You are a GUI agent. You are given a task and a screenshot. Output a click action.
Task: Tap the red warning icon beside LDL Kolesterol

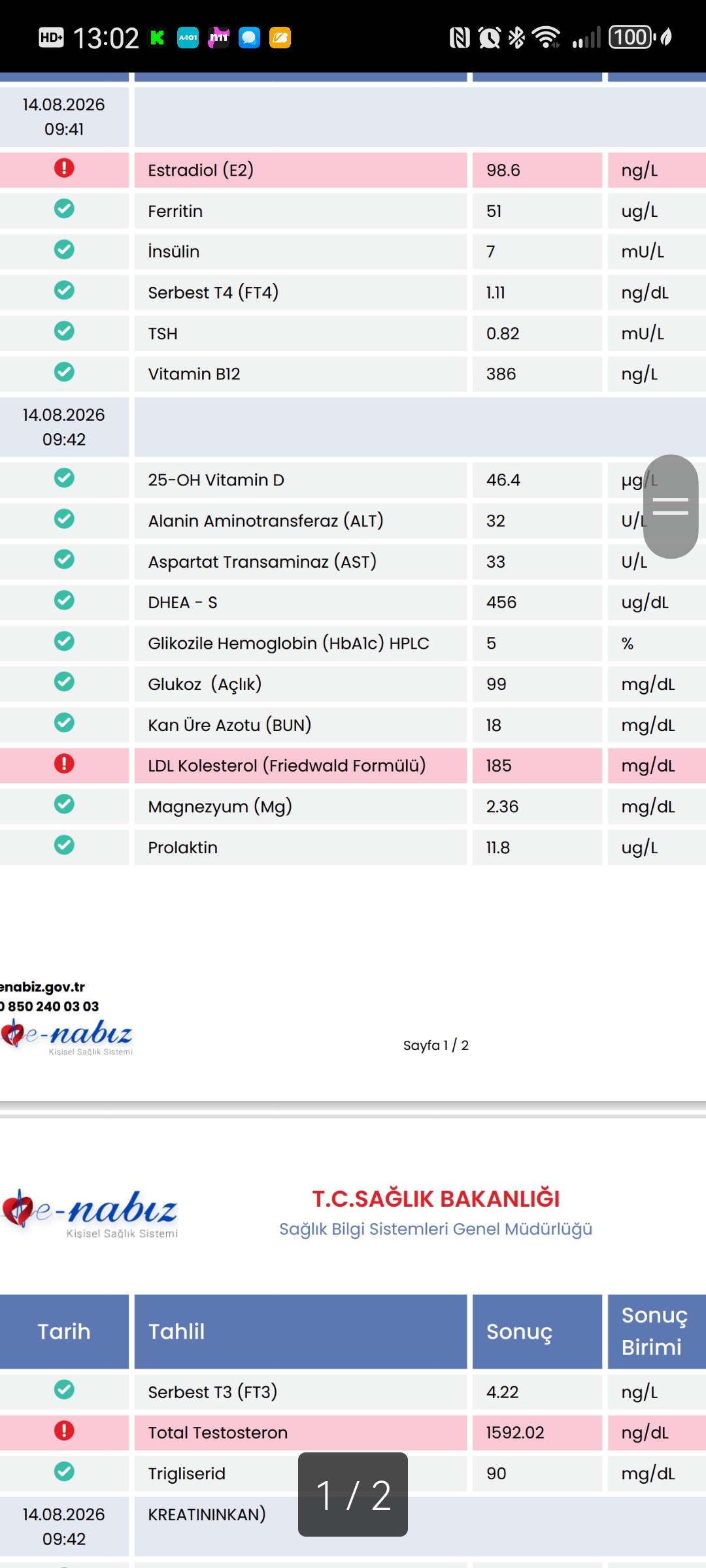(64, 764)
